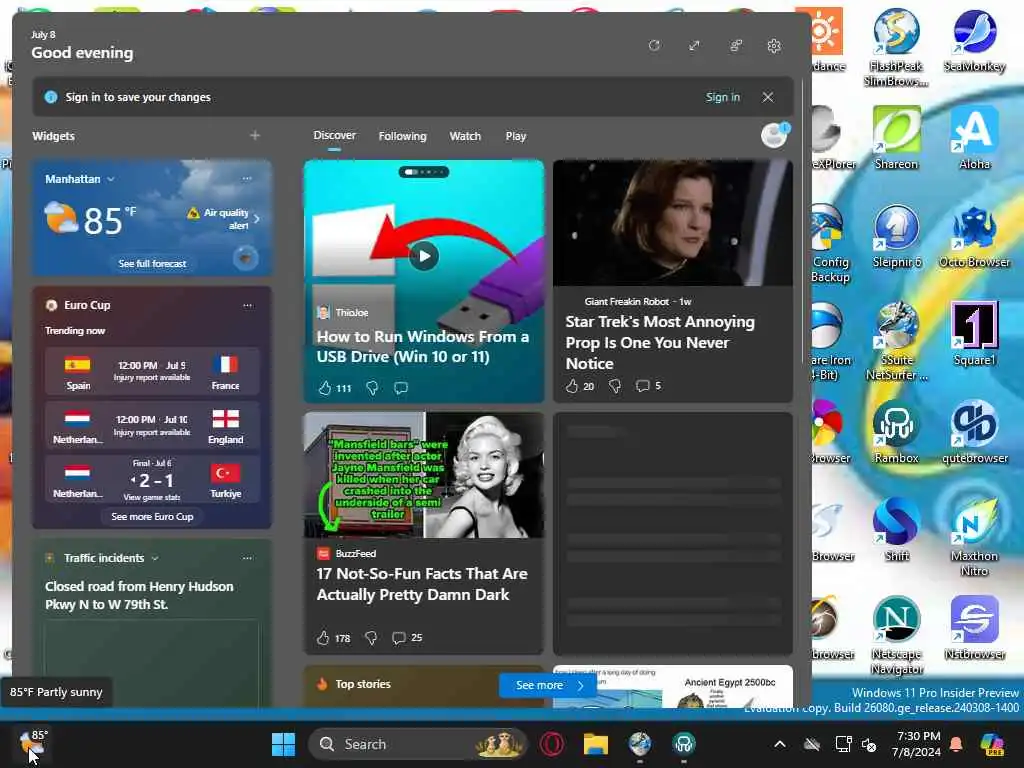Switch to the Following tab
Screen dimensions: 1024x768
click(x=402, y=136)
